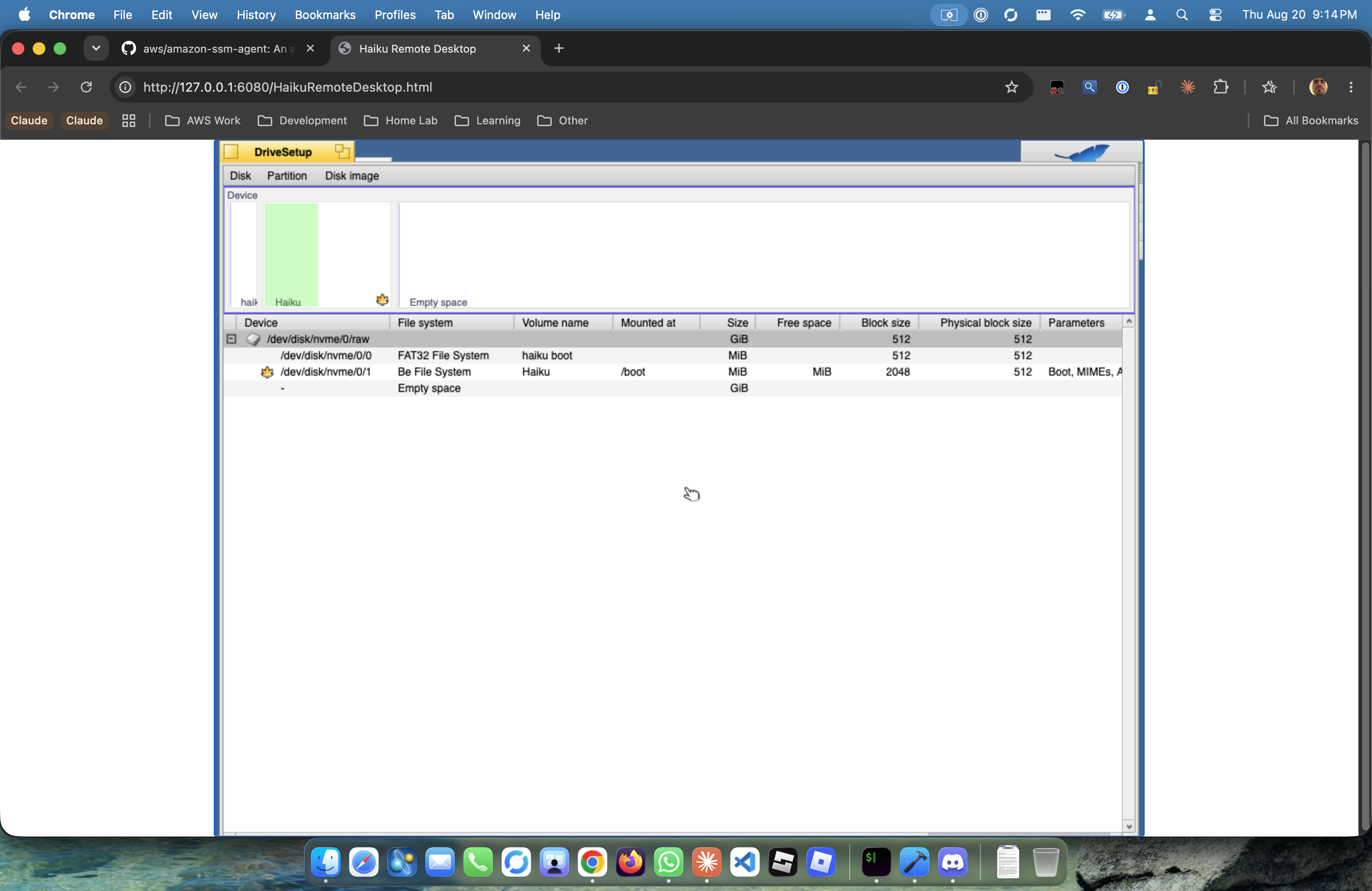Click the /boot mount point cell

(633, 372)
